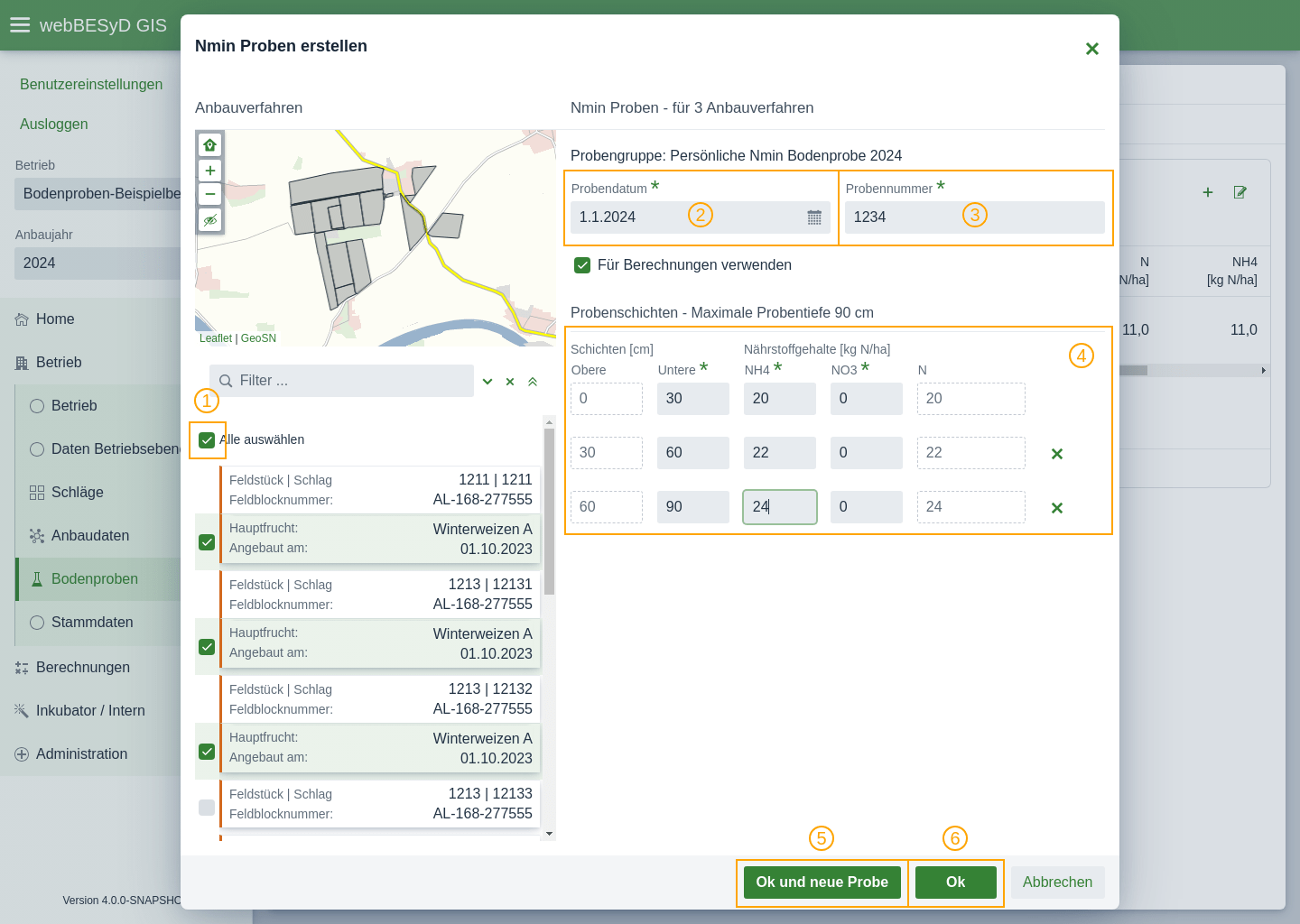Click the Berechnungen calculator icon
Screen dimensions: 1300x924
pyautogui.click(x=22, y=668)
